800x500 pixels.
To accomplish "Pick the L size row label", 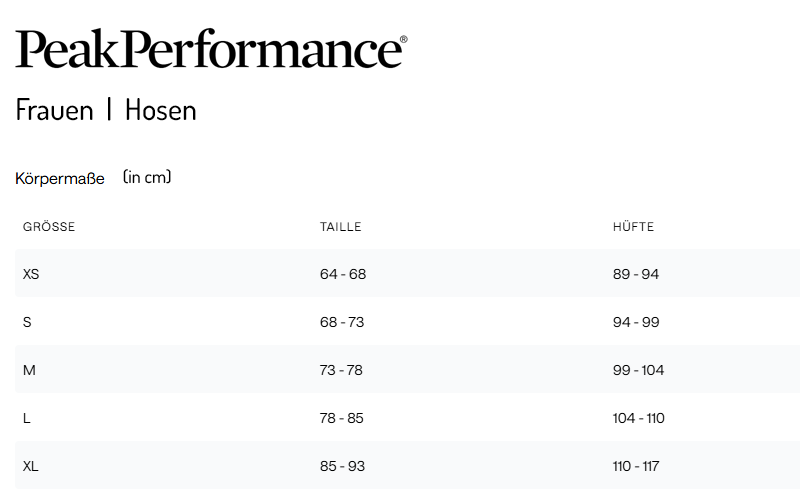I will [x=27, y=418].
